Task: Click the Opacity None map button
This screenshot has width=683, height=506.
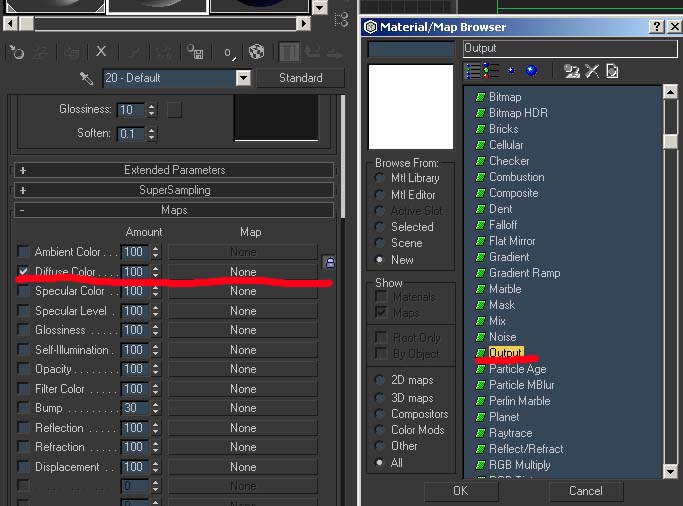Action: (243, 369)
